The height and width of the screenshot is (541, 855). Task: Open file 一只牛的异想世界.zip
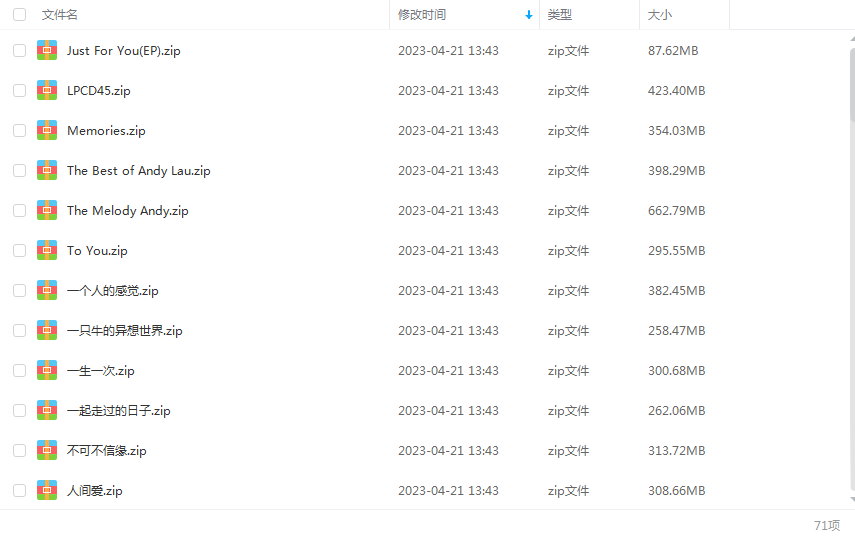[125, 330]
